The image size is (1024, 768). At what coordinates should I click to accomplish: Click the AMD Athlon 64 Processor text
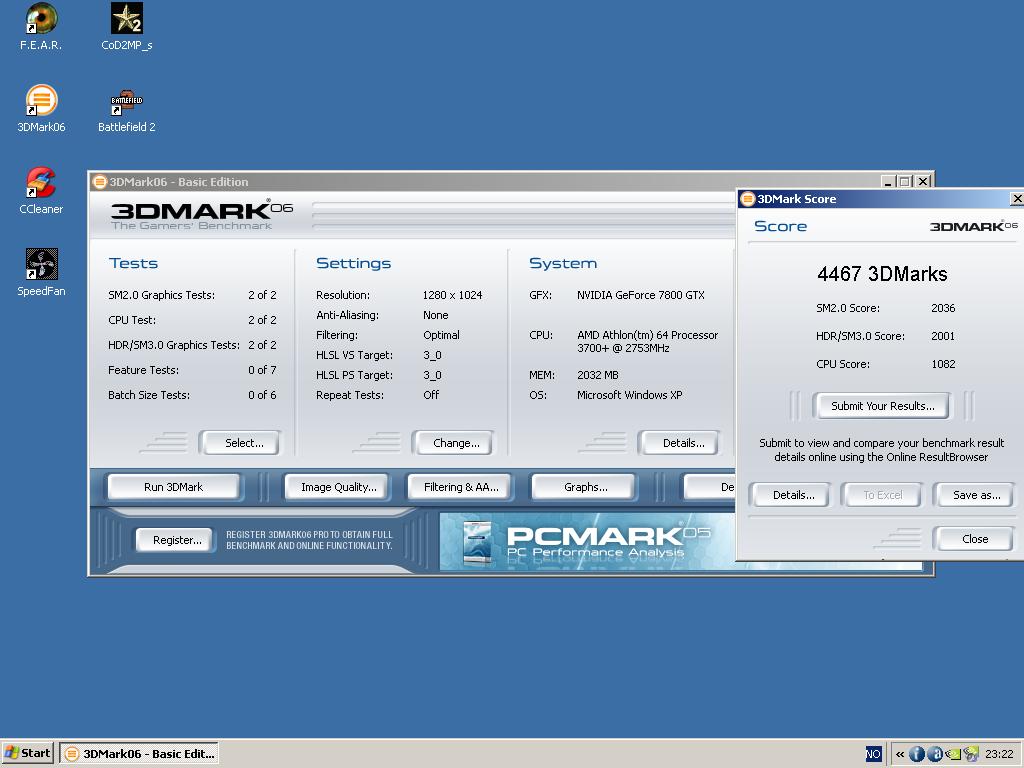[647, 342]
